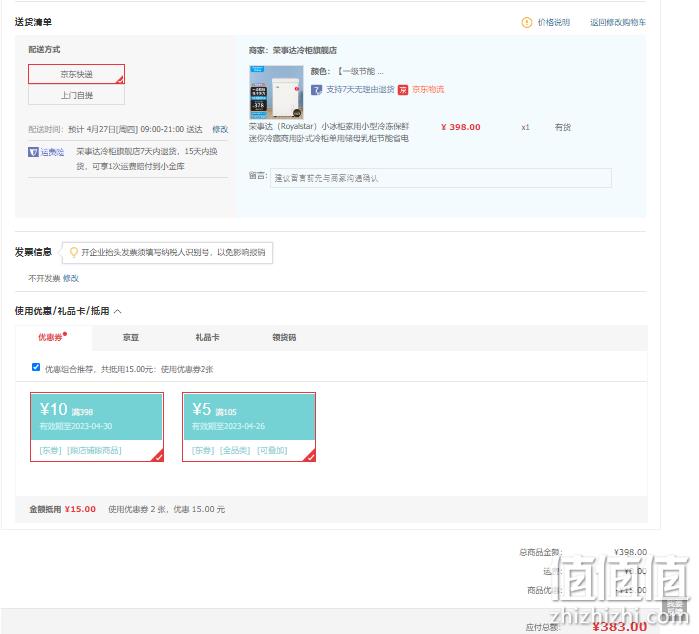The height and width of the screenshot is (634, 699).
Task: Click the price explanation warning icon
Action: tap(526, 22)
